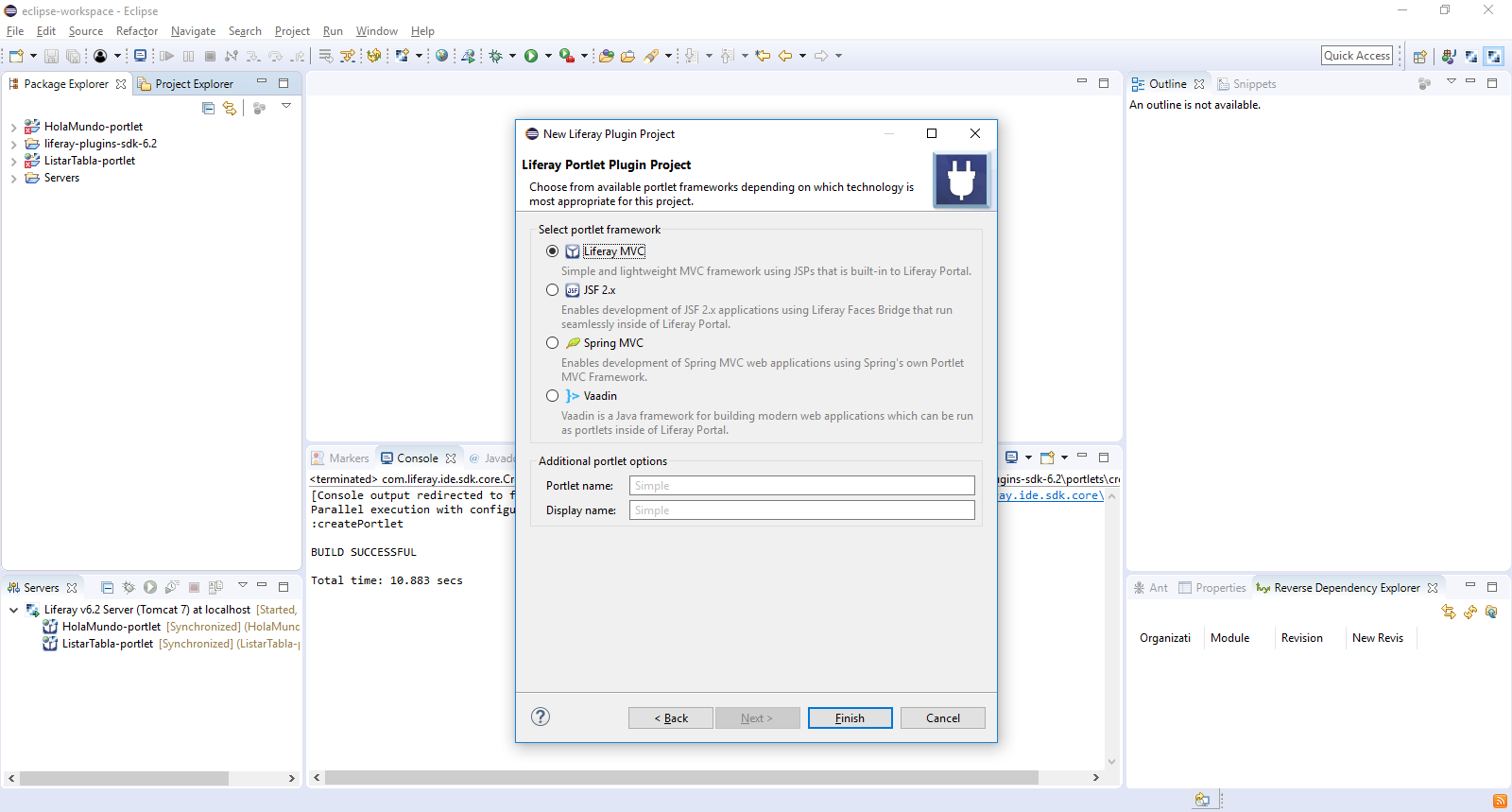Open the File menu
Screen dimensions: 1512x812
click(15, 31)
